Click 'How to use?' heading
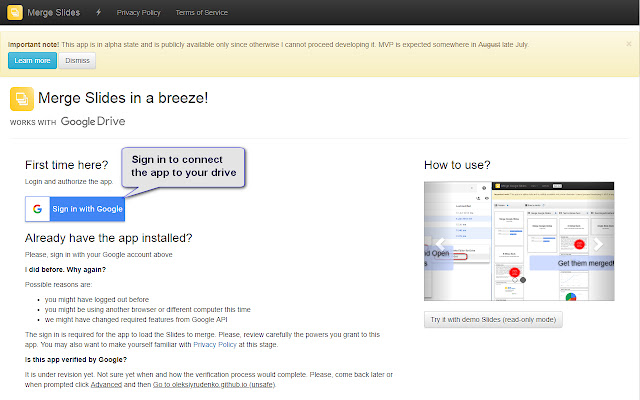 [x=457, y=165]
